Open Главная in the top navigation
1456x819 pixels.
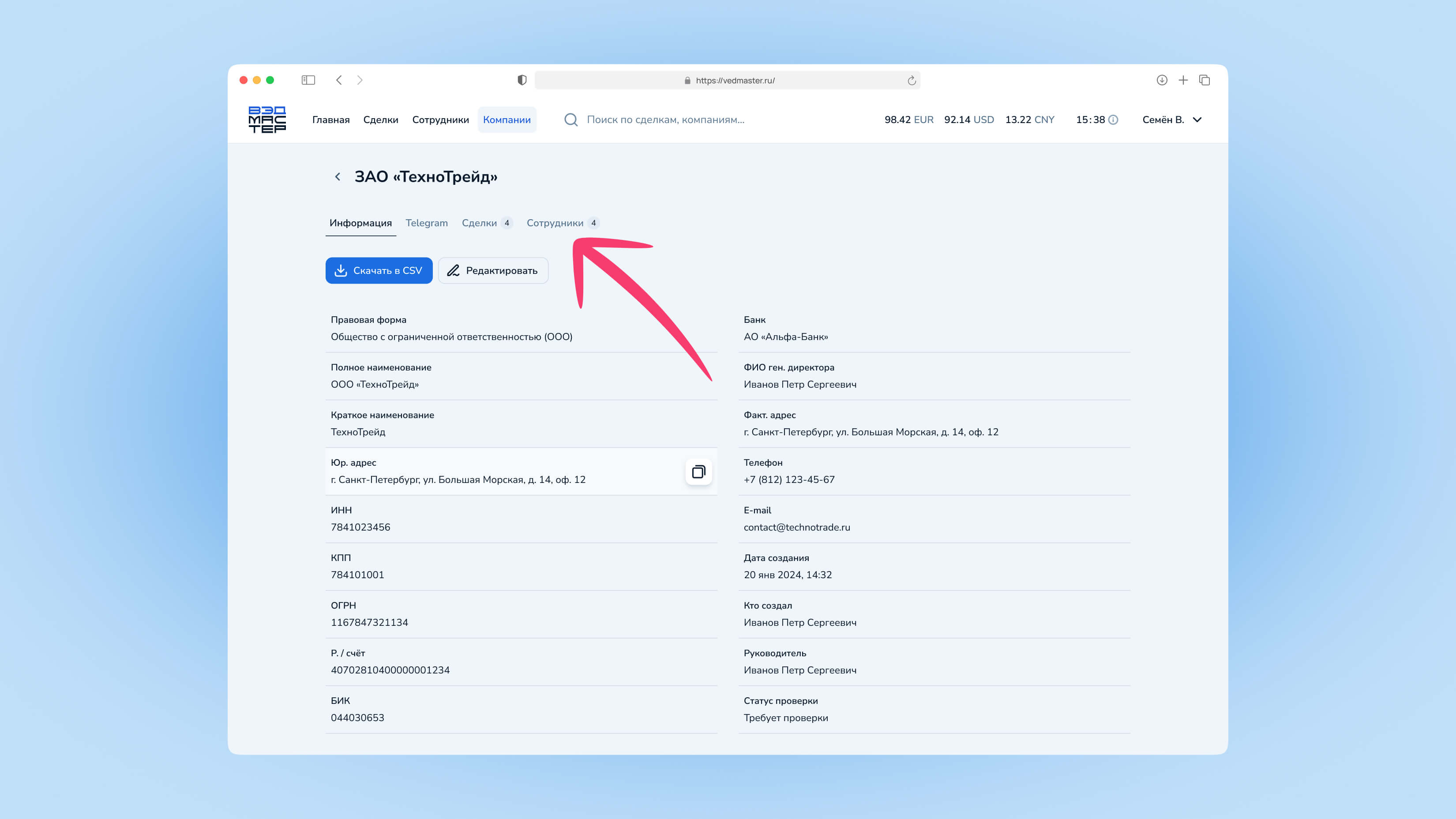point(330,120)
